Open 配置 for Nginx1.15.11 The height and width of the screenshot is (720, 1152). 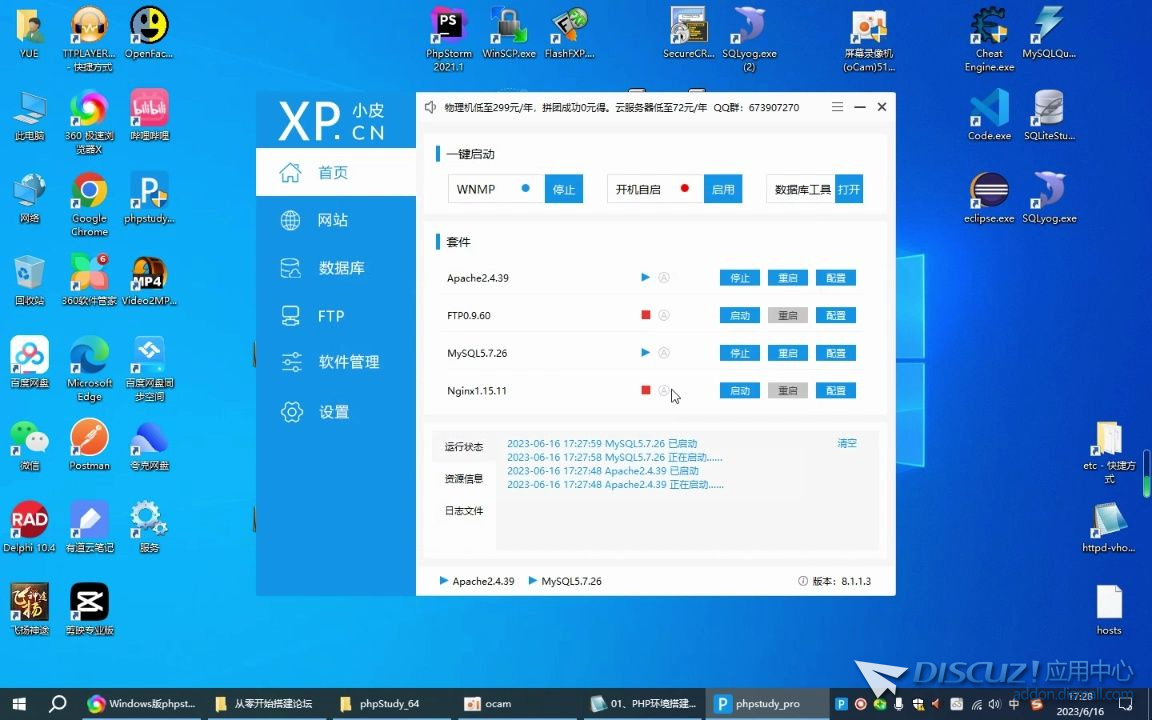(x=835, y=390)
